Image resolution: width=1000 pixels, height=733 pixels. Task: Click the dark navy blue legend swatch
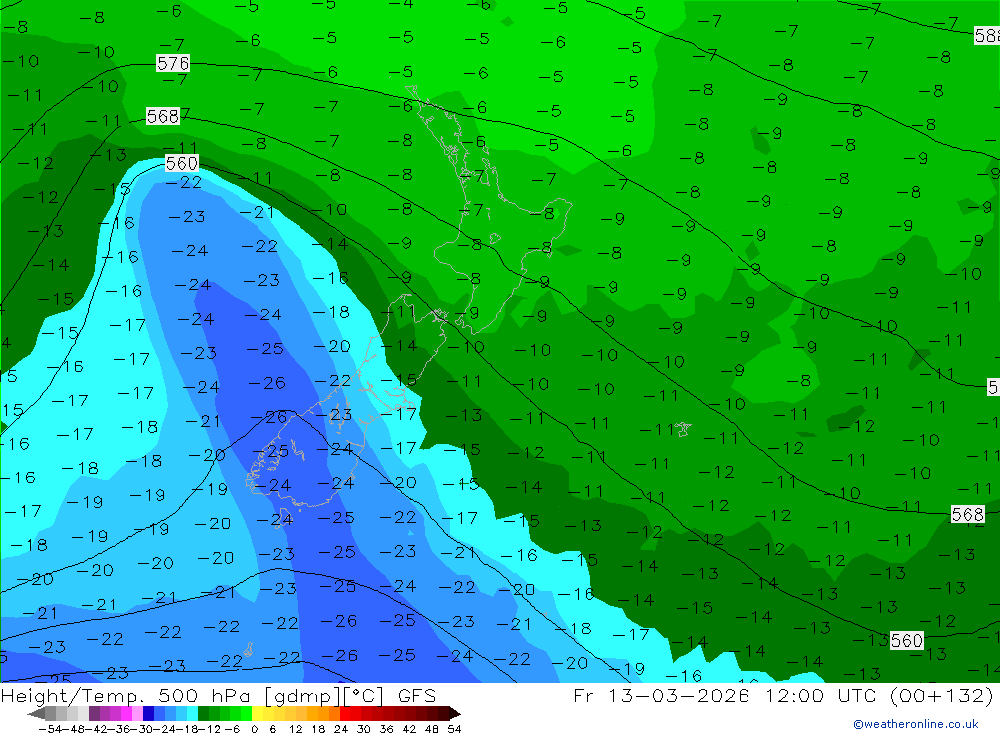click(149, 713)
